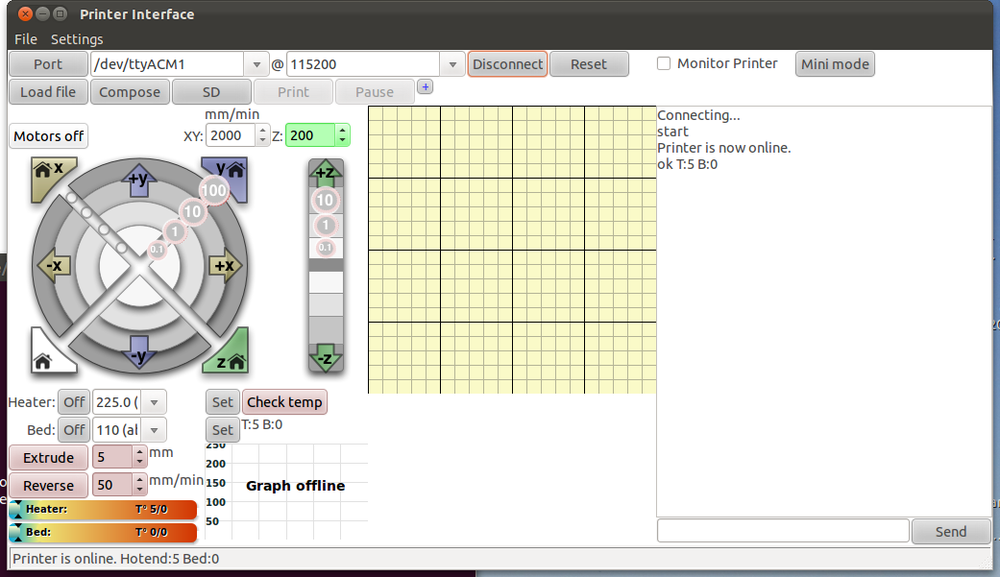The image size is (1000, 577).
Task: Open the Settings menu
Action: [x=77, y=39]
